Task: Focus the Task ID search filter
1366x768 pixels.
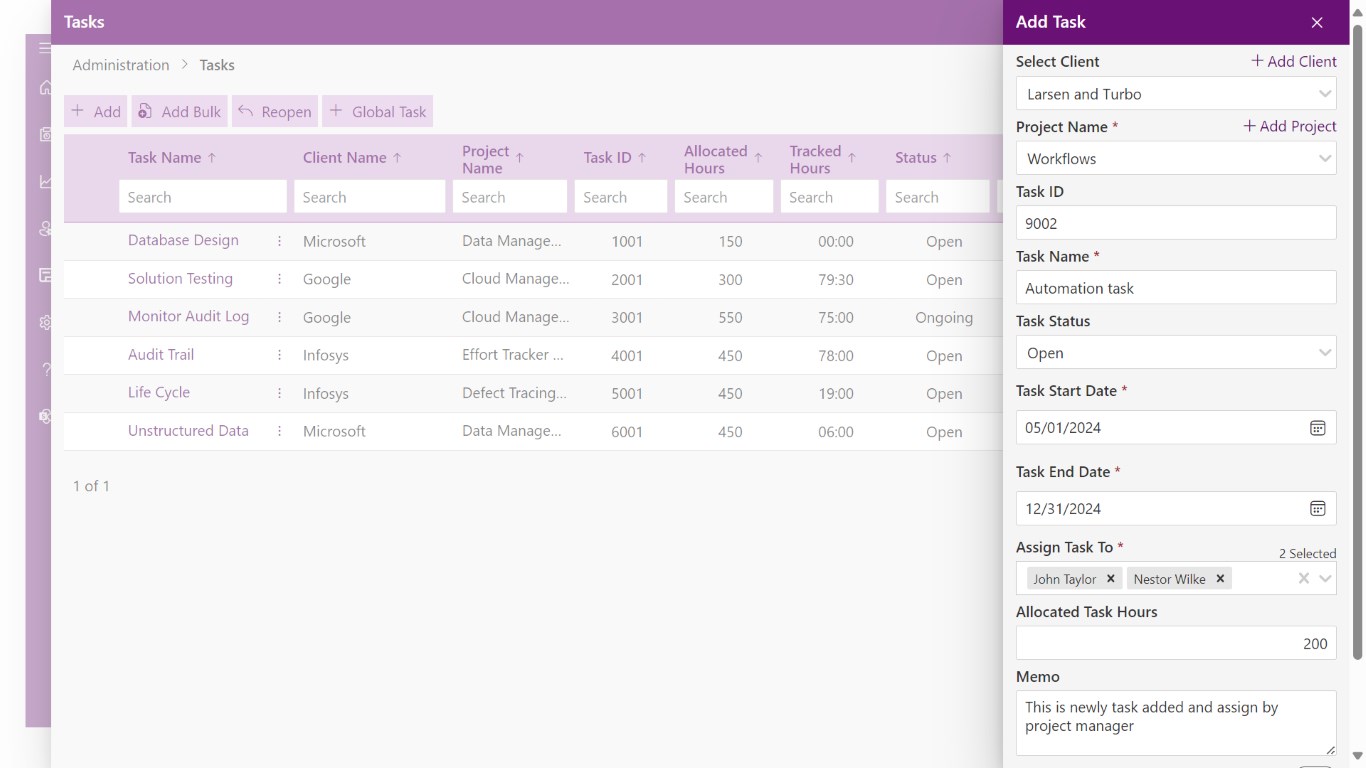Action: click(x=621, y=197)
